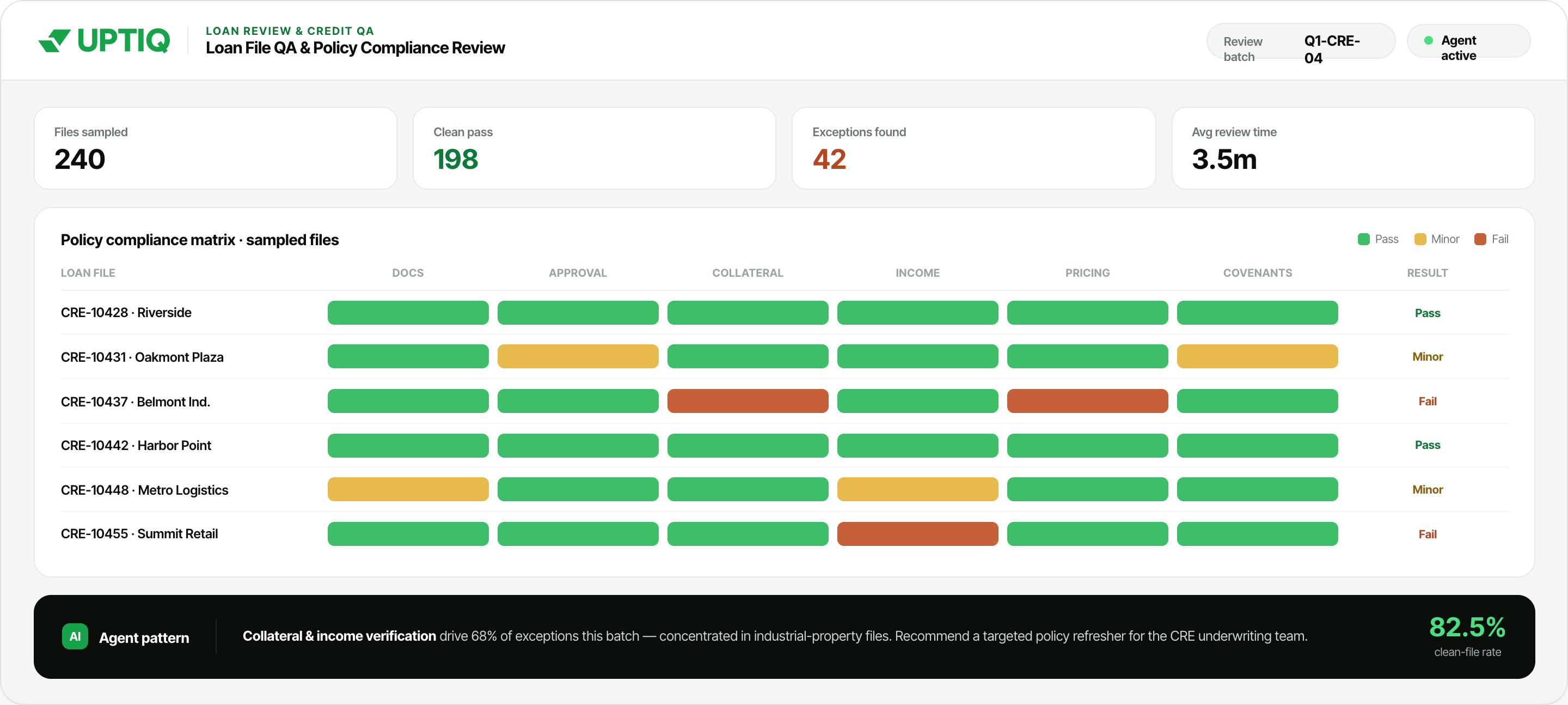
Task: Click the 82.5% clean-file rate value
Action: [1467, 627]
